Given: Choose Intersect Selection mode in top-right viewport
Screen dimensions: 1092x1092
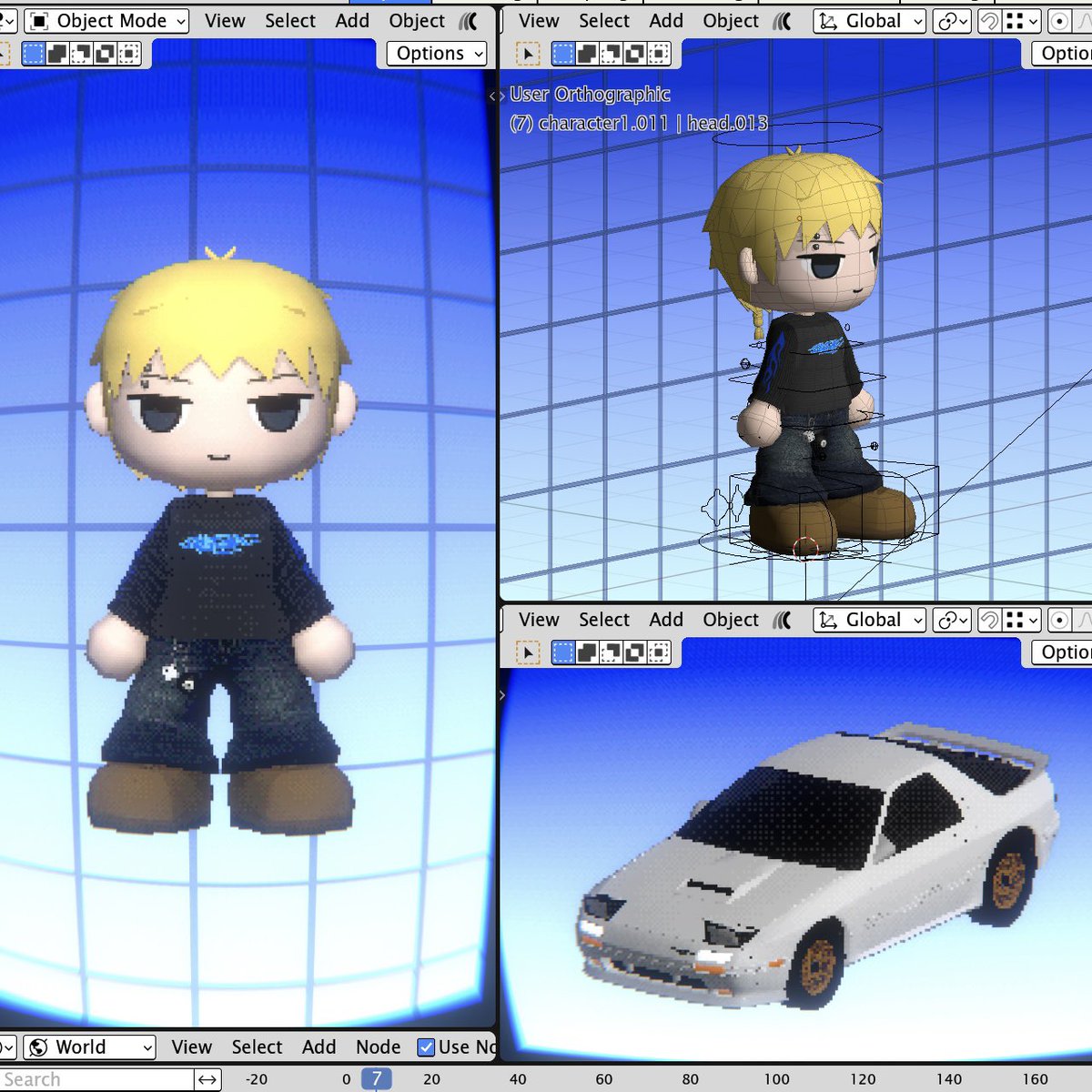Looking at the screenshot, I should pyautogui.click(x=658, y=55).
